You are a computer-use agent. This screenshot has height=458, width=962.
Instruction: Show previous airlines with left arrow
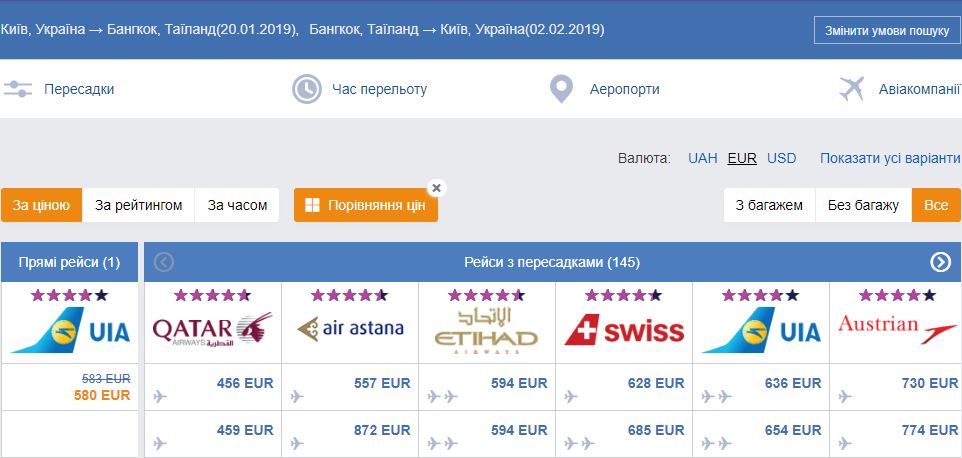(164, 262)
